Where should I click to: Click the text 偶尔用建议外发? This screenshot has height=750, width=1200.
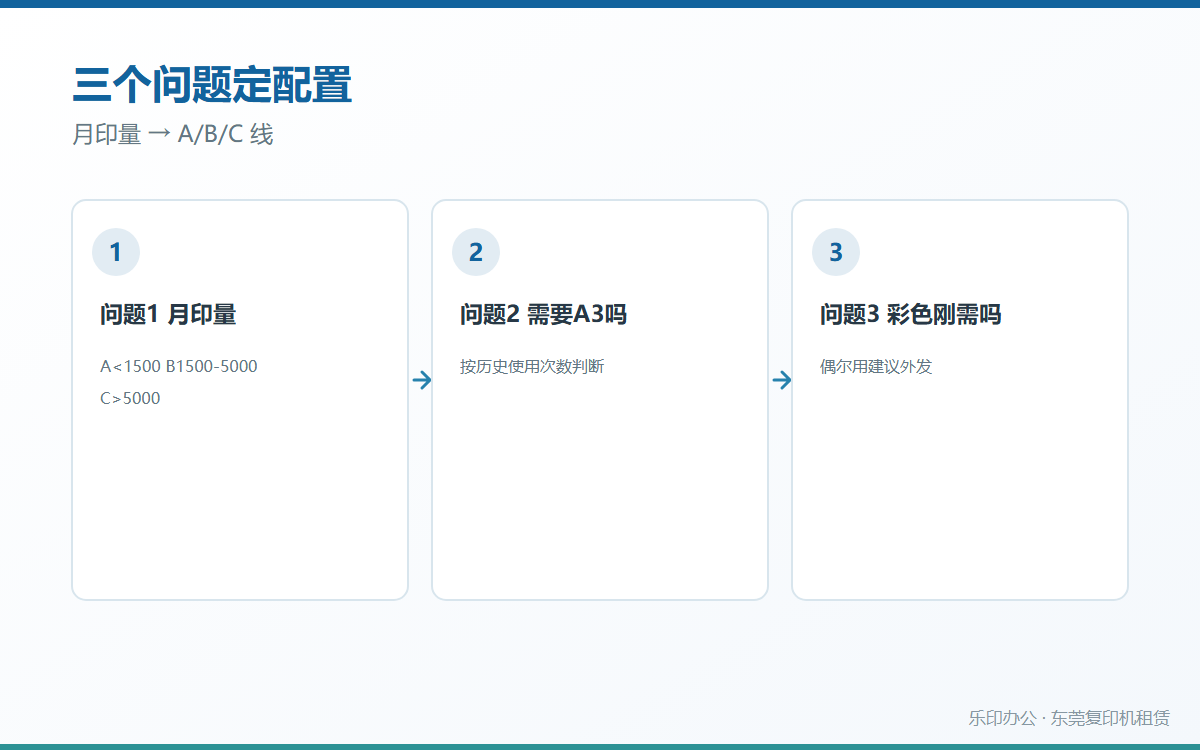876,367
